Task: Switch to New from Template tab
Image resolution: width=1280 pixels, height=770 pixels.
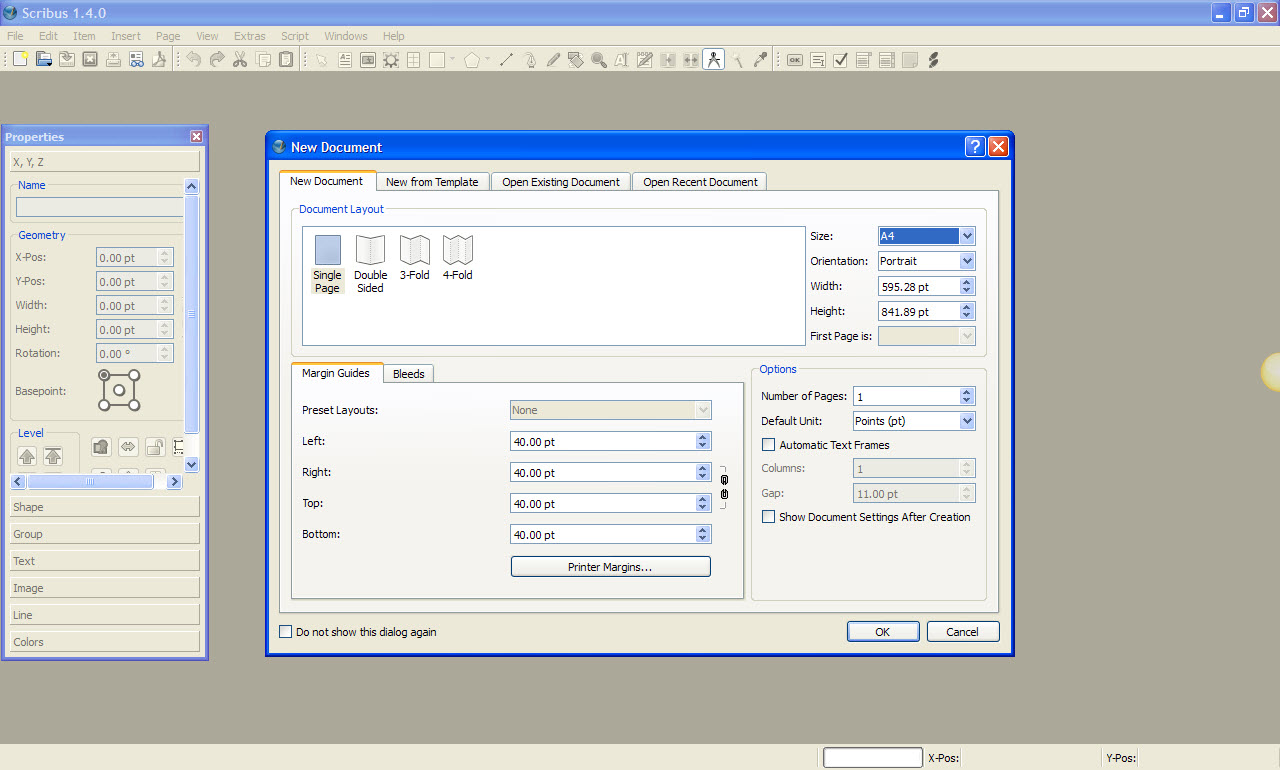Action: 432,182
